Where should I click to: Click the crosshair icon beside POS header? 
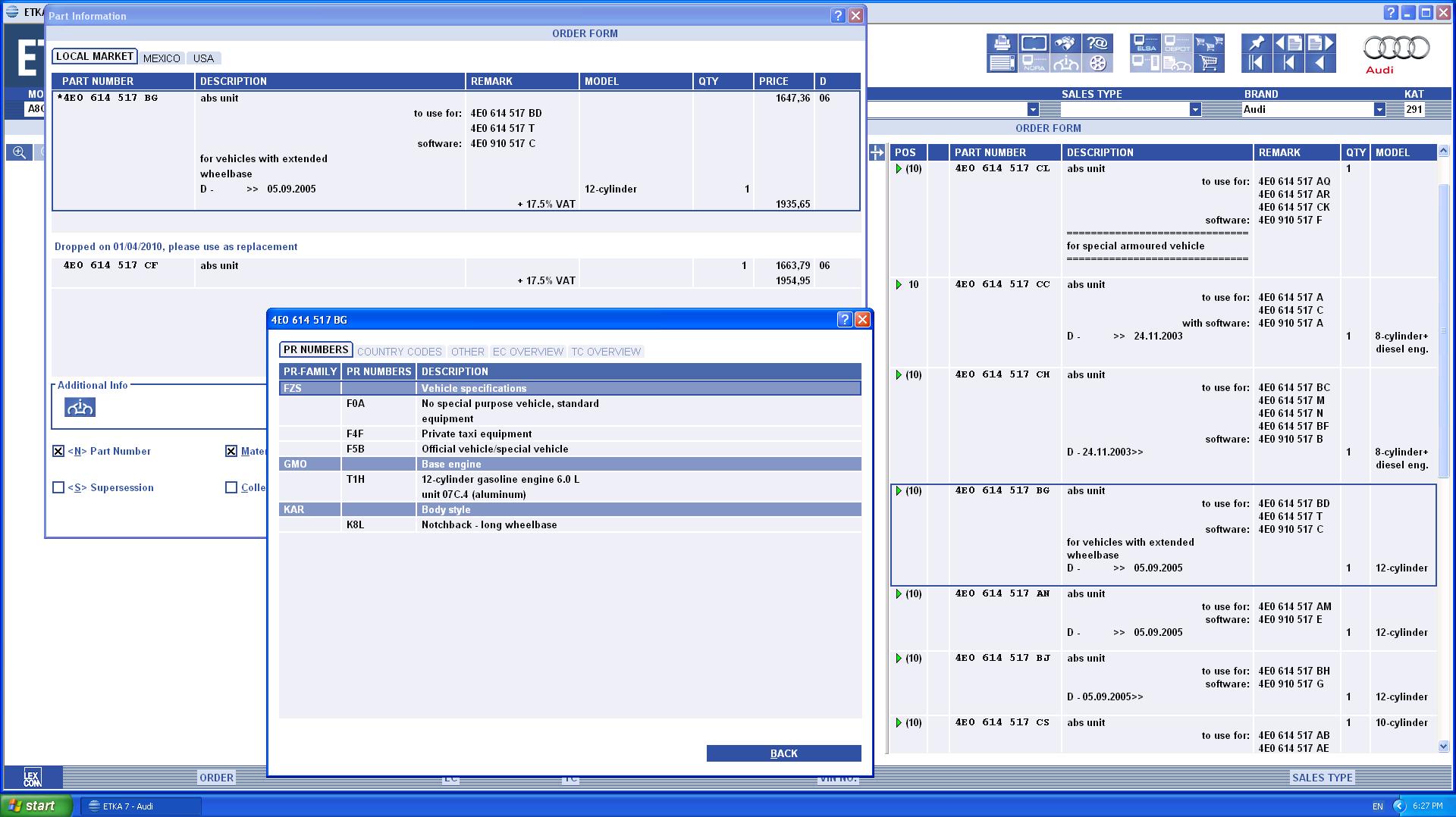click(x=877, y=152)
